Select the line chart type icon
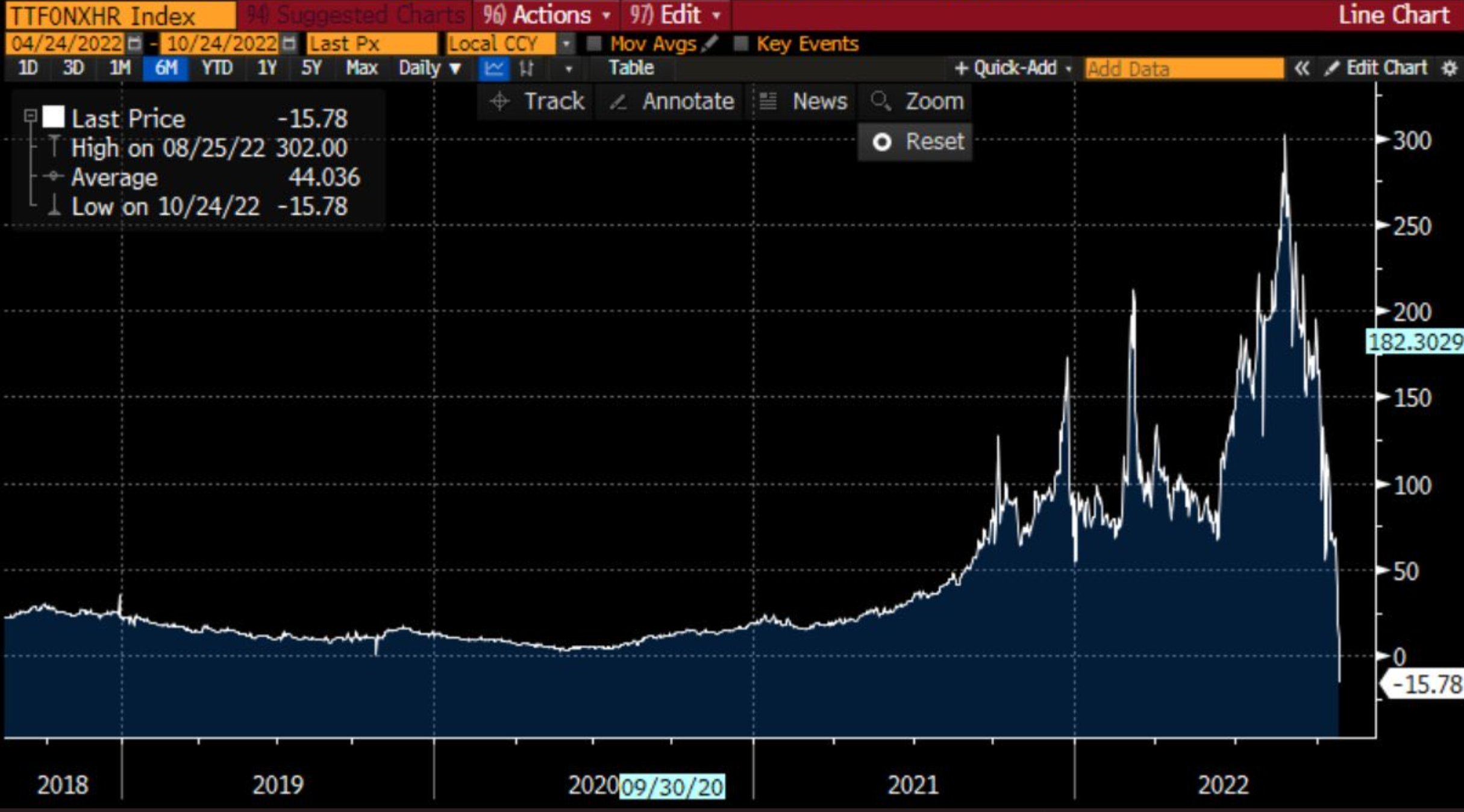The image size is (1464, 812). [x=493, y=69]
